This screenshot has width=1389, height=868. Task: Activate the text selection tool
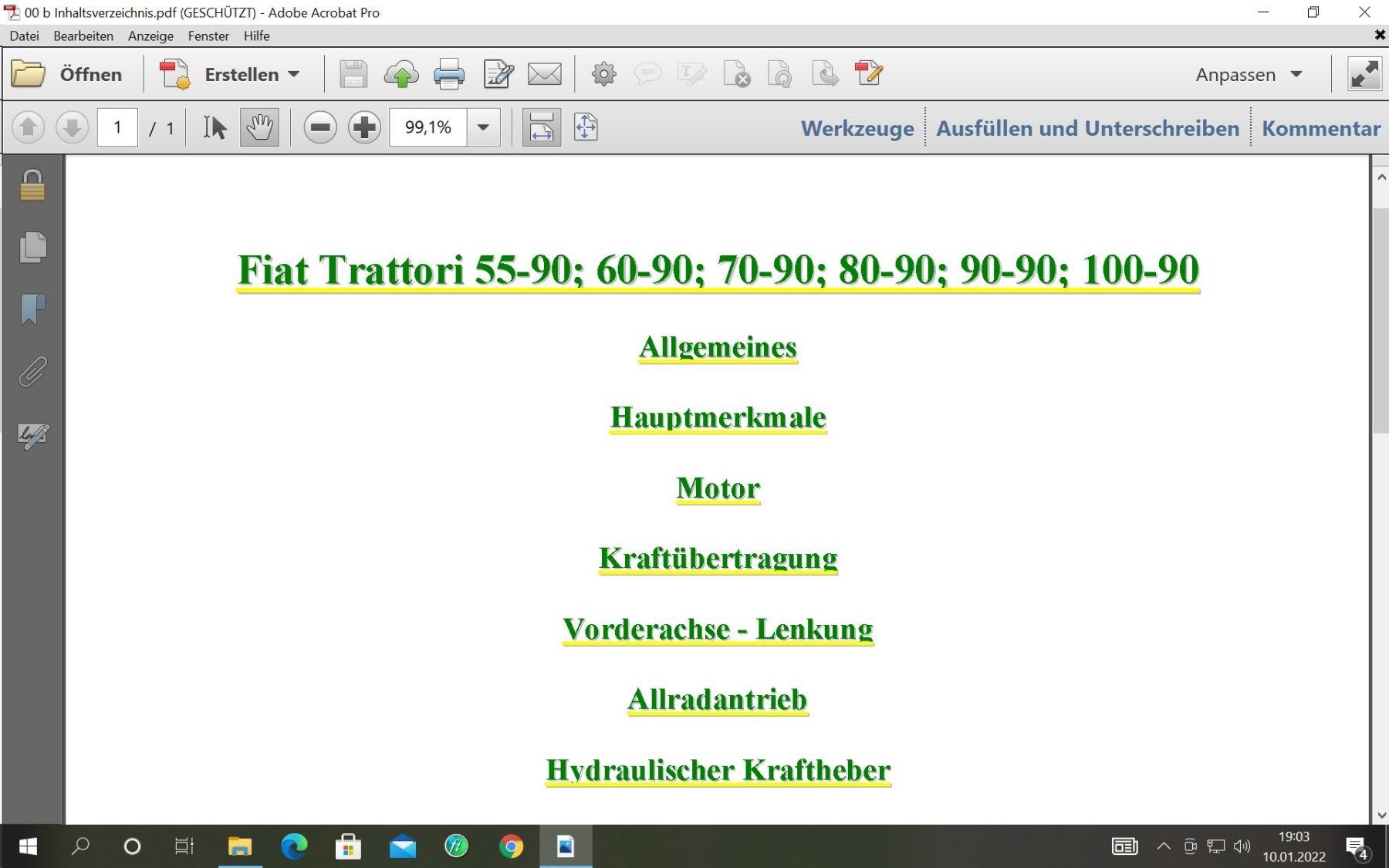[215, 127]
